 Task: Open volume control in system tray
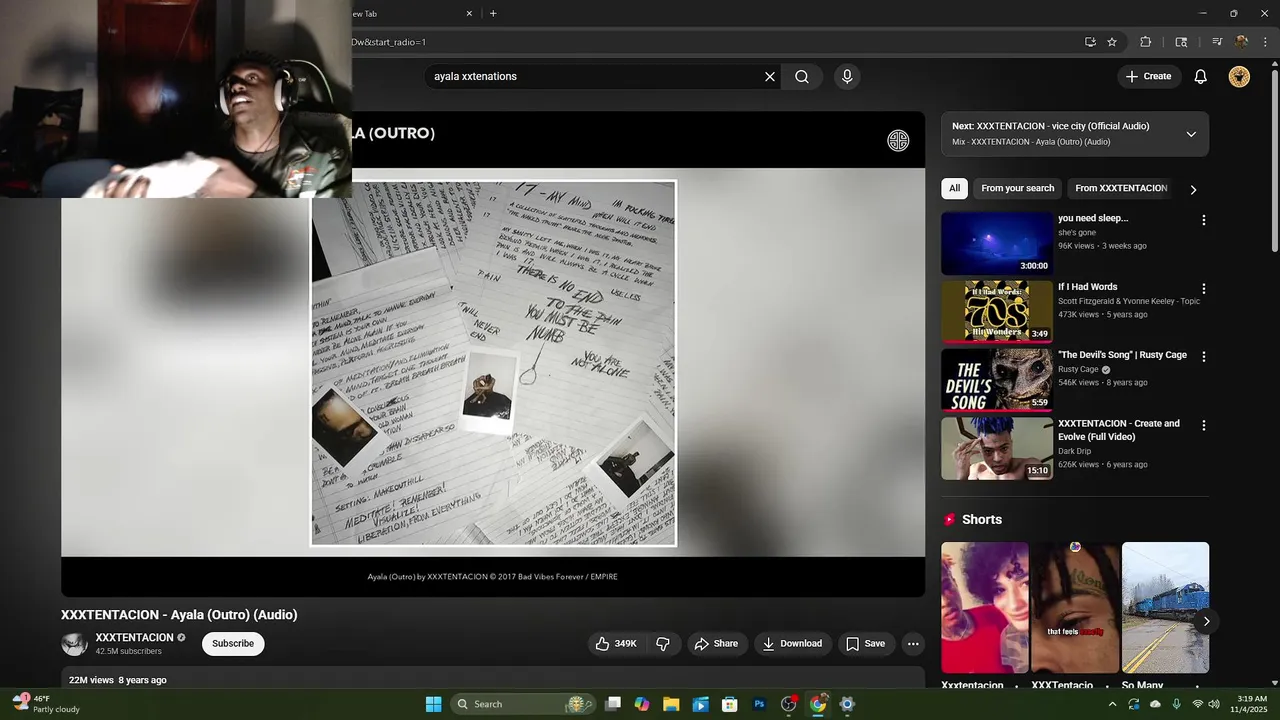click(x=1214, y=704)
